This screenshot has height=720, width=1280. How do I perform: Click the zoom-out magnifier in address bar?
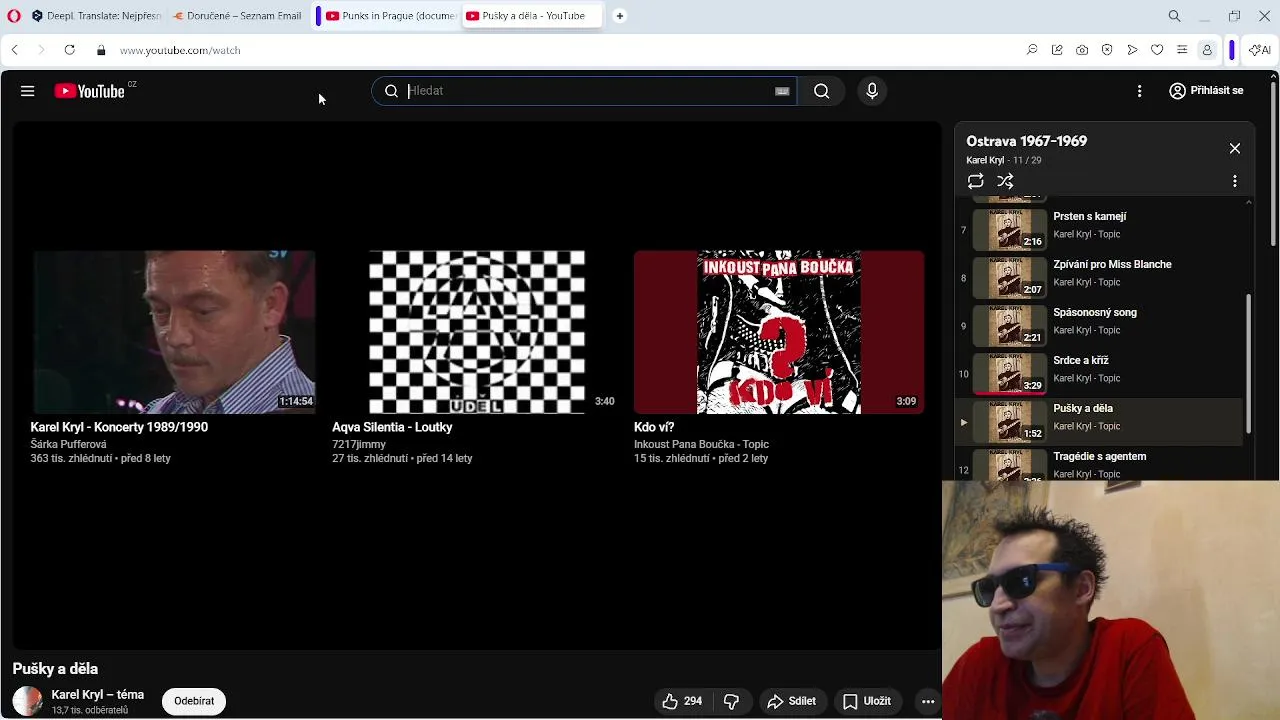(1032, 50)
